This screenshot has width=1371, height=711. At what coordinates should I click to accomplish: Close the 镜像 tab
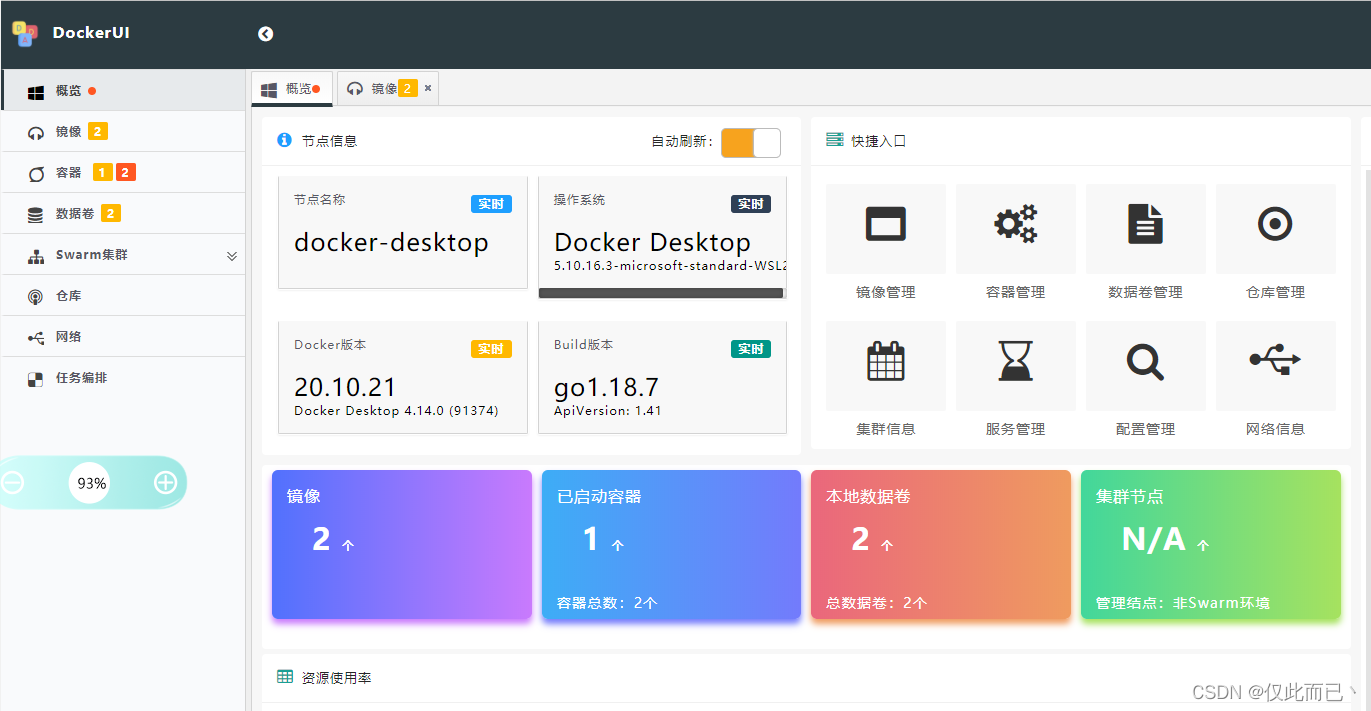coord(428,88)
